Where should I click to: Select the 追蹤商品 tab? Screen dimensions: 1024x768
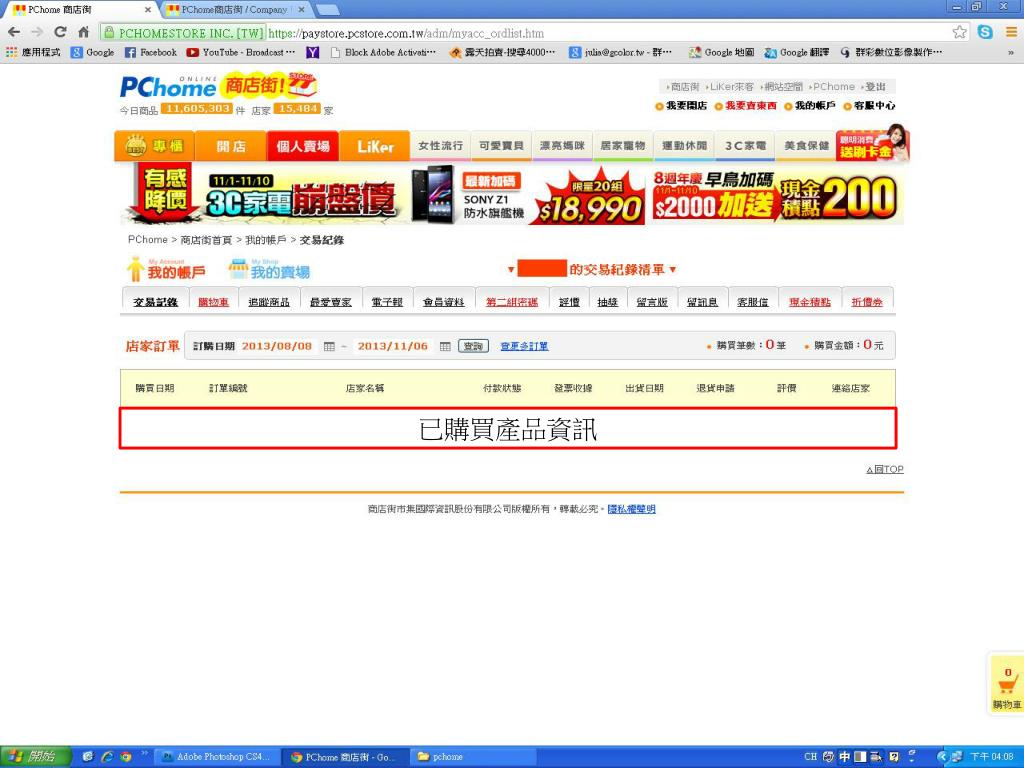tap(269, 302)
